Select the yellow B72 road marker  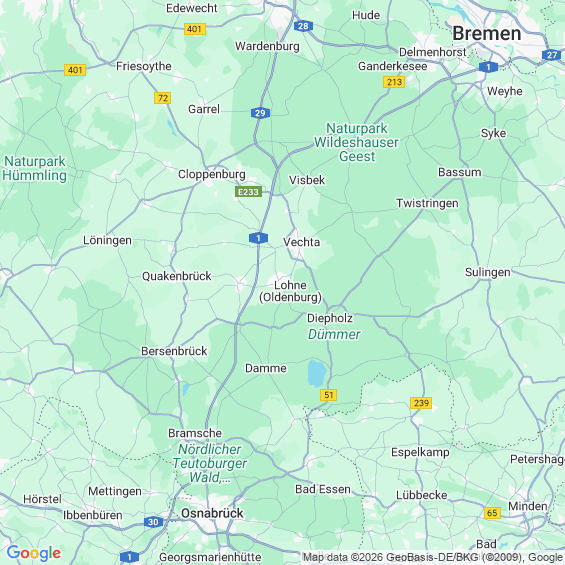pyautogui.click(x=163, y=98)
